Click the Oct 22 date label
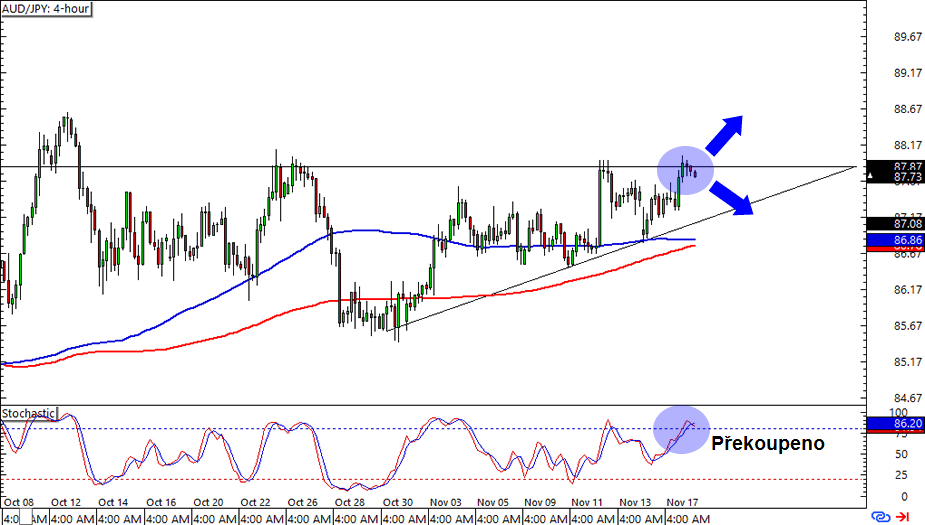 255,503
